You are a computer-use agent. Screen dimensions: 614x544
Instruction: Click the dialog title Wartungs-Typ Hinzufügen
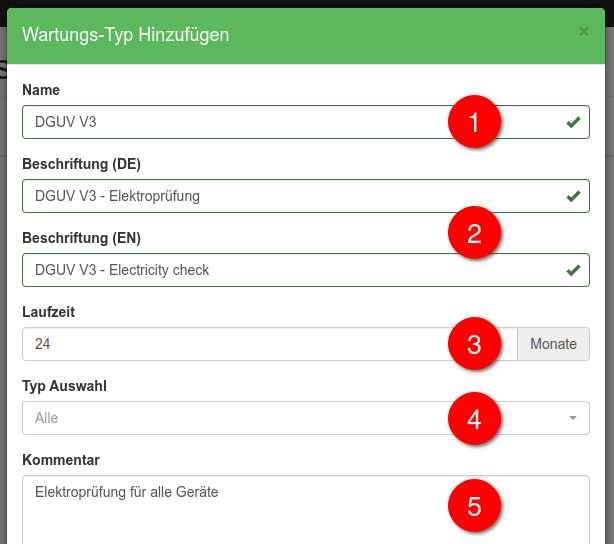tap(126, 35)
